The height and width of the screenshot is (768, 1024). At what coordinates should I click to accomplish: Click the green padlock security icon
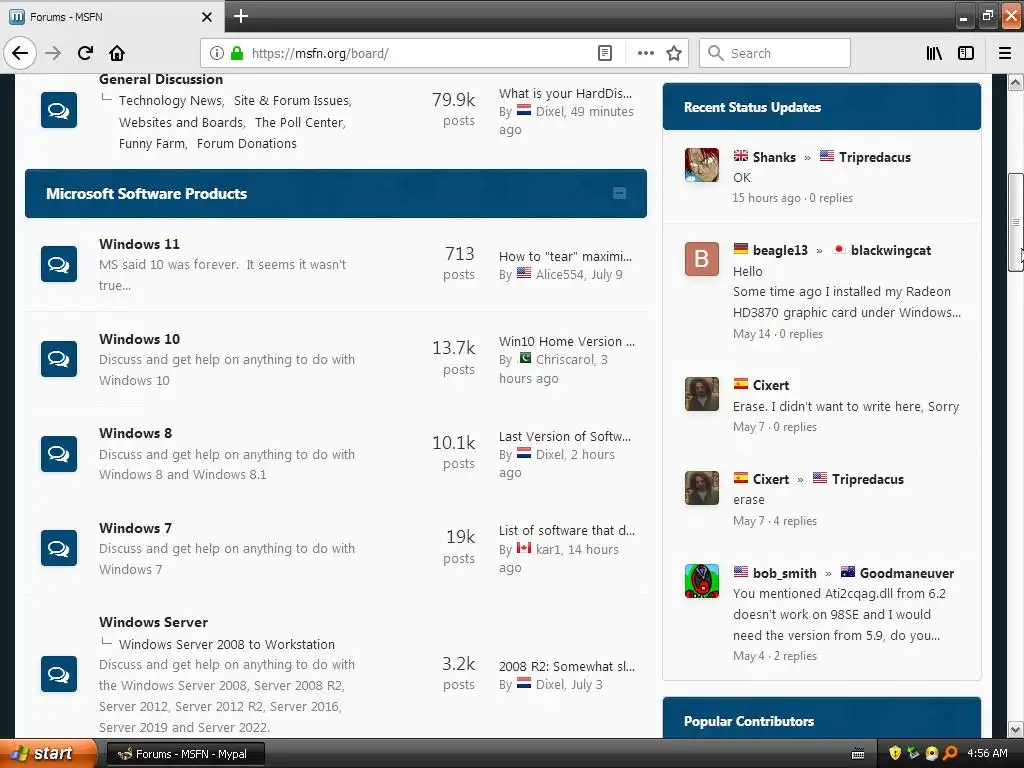coord(237,53)
